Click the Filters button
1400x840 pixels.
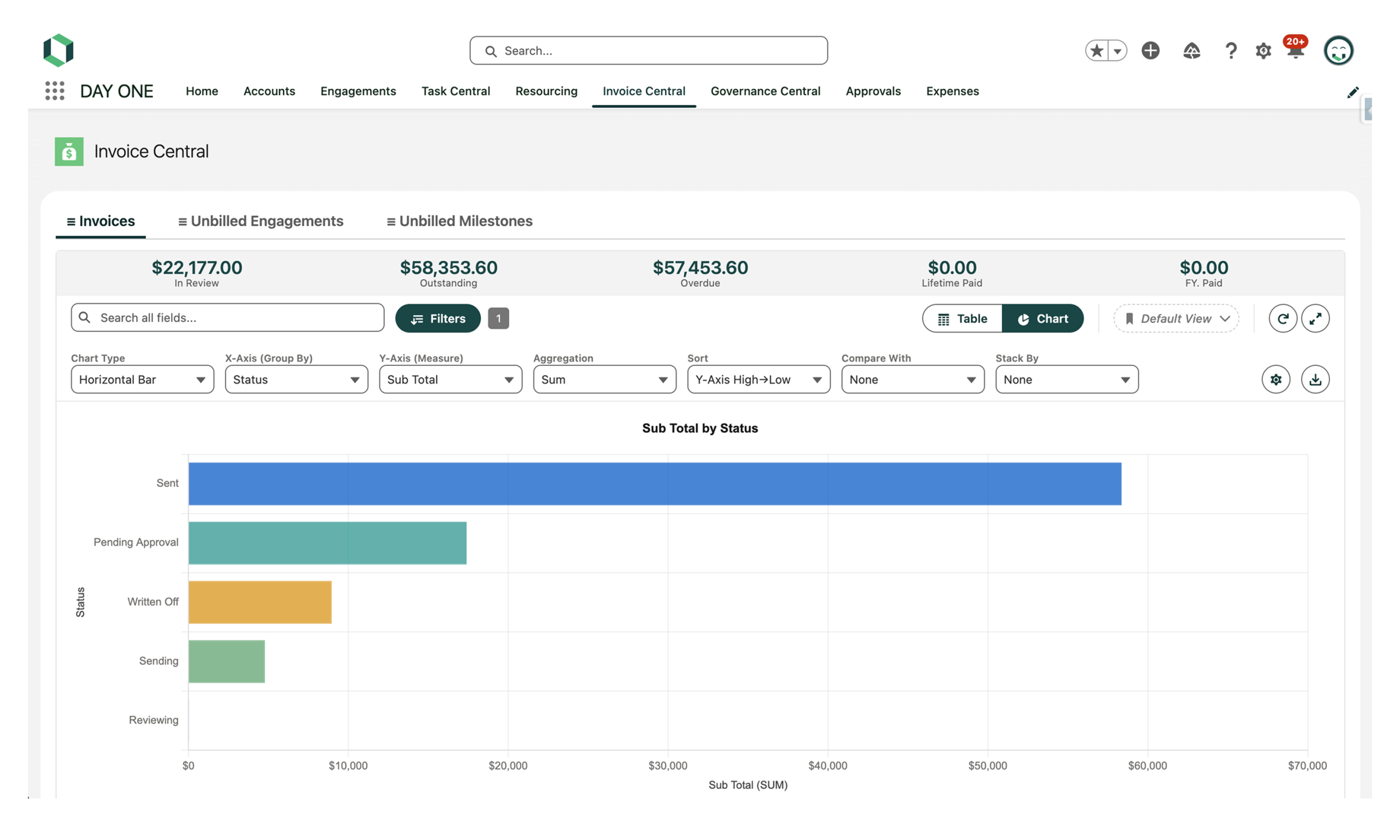coord(438,319)
